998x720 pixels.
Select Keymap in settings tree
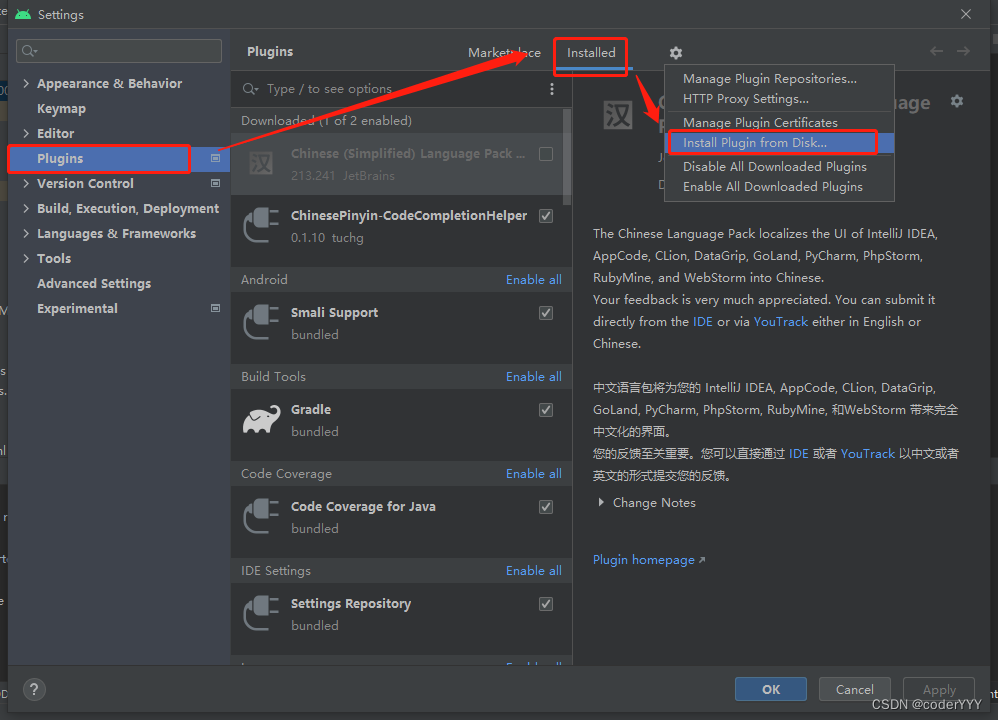(61, 108)
